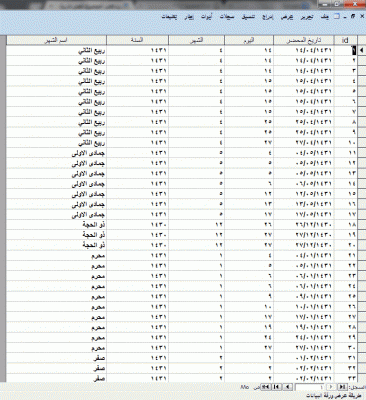The width and height of the screenshot is (366, 400).
Task: Click the date cell 27/04/1431 in row 10
Action: click(x=304, y=143)
